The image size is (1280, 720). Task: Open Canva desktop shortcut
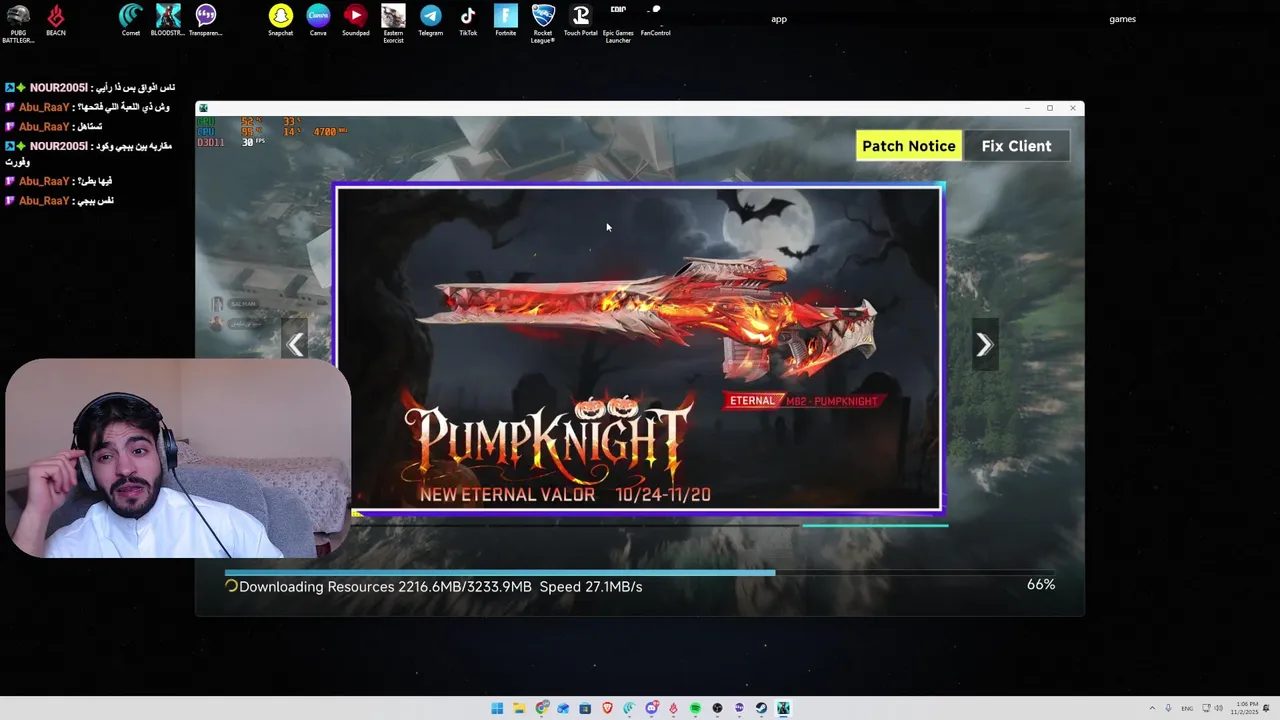click(318, 21)
